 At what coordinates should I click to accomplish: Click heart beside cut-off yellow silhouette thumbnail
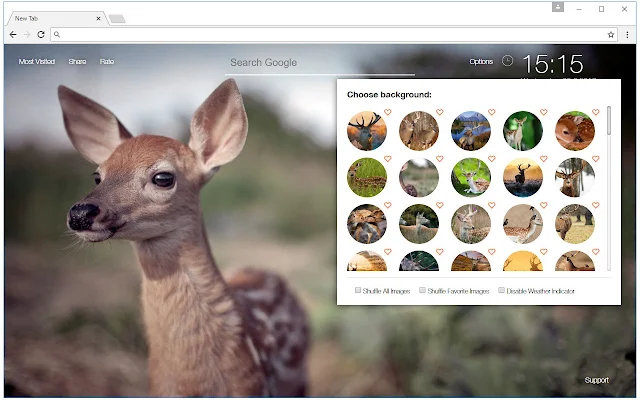coord(544,251)
